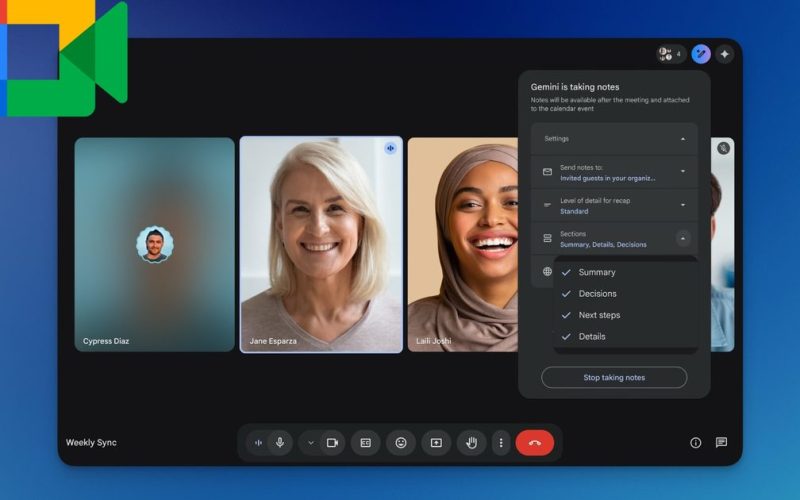Click the Gemini note-taking pencil icon
Image resolution: width=800 pixels, height=500 pixels.
701,54
